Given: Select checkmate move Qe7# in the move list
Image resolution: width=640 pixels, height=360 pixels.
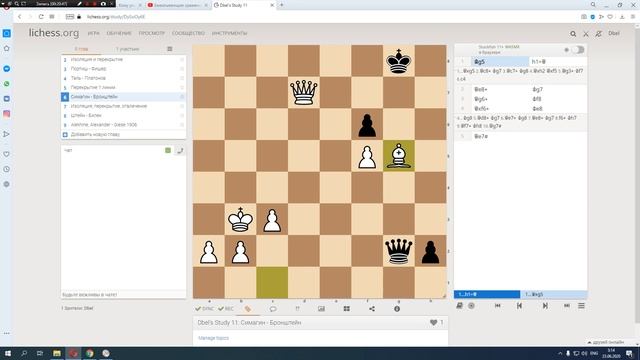Looking at the screenshot, I should 500,136.
